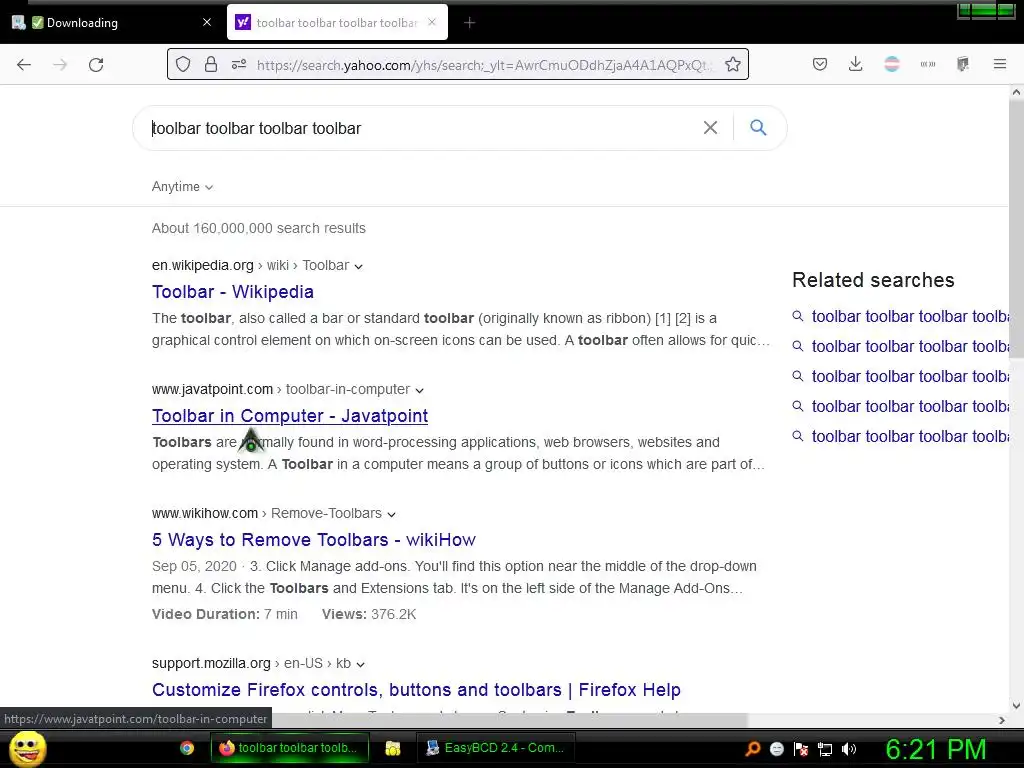1024x768 pixels.
Task: Select the Yahoo search results tab
Action: 338,22
